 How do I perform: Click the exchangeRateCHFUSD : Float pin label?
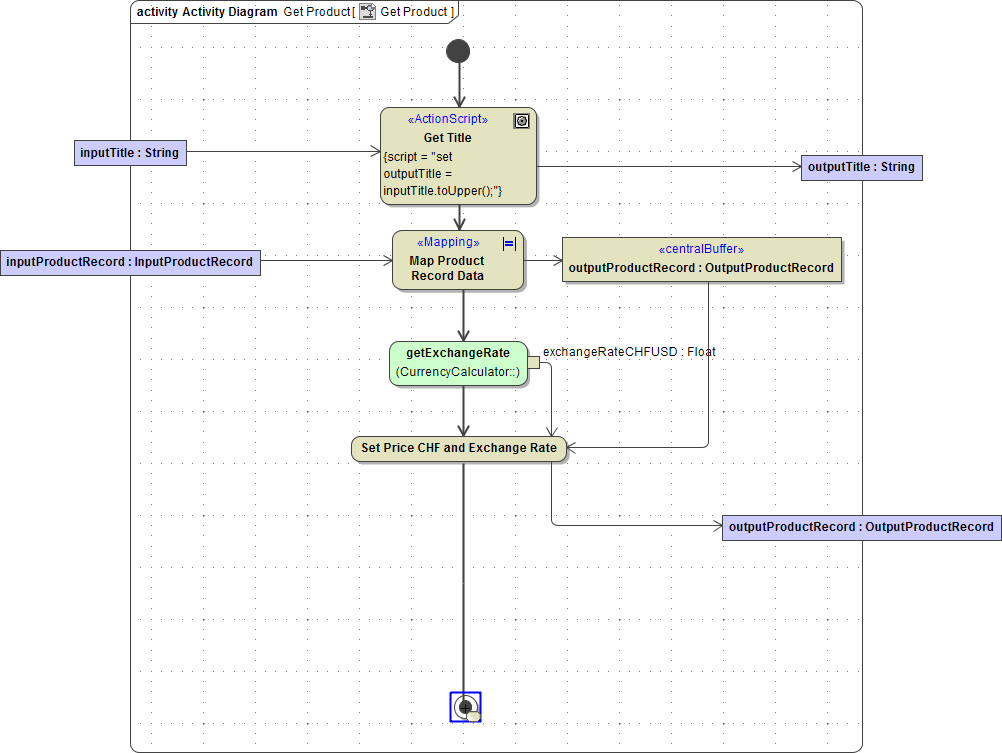tap(629, 352)
